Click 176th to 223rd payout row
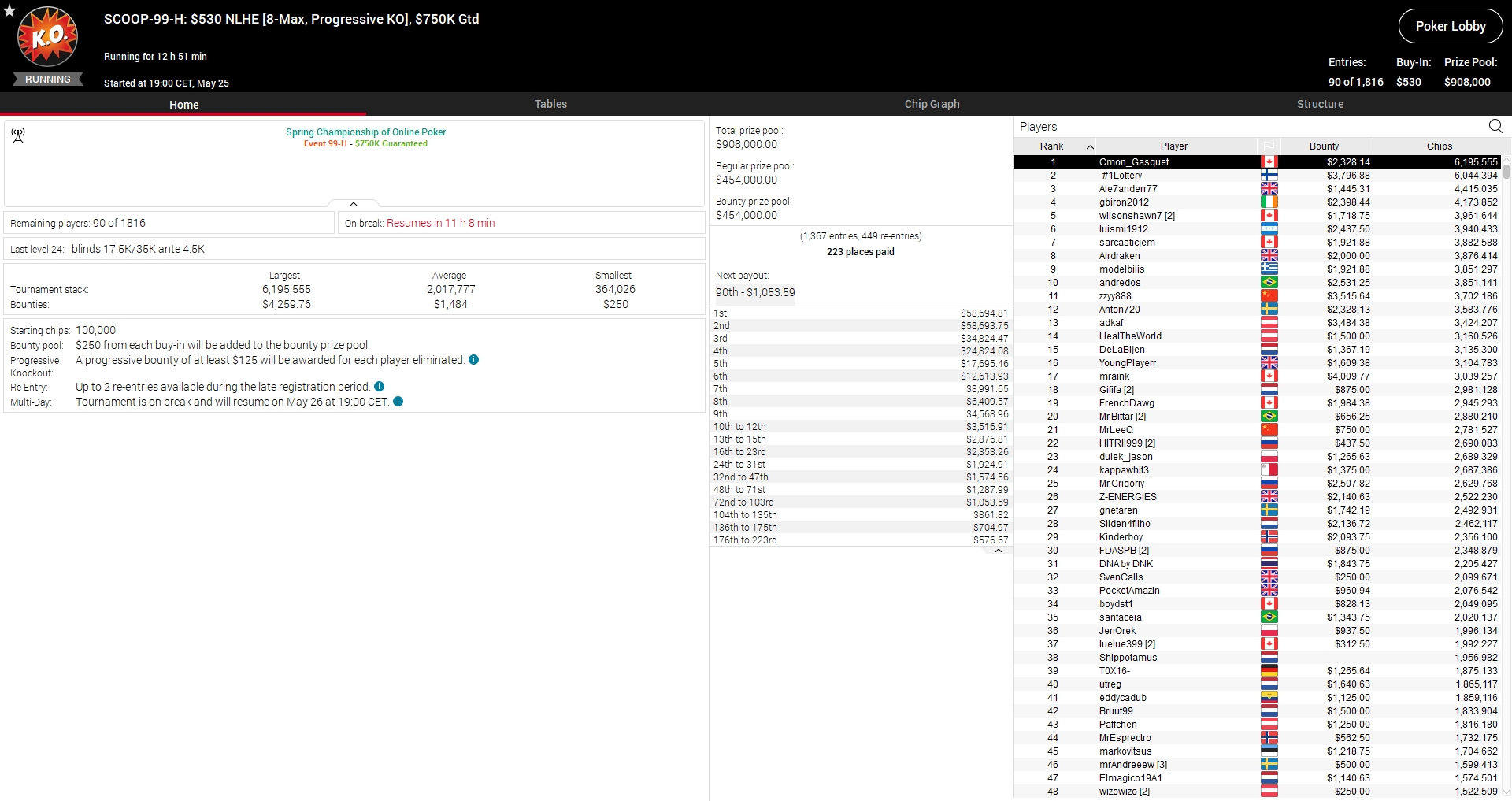This screenshot has height=801, width=1512. [x=861, y=540]
